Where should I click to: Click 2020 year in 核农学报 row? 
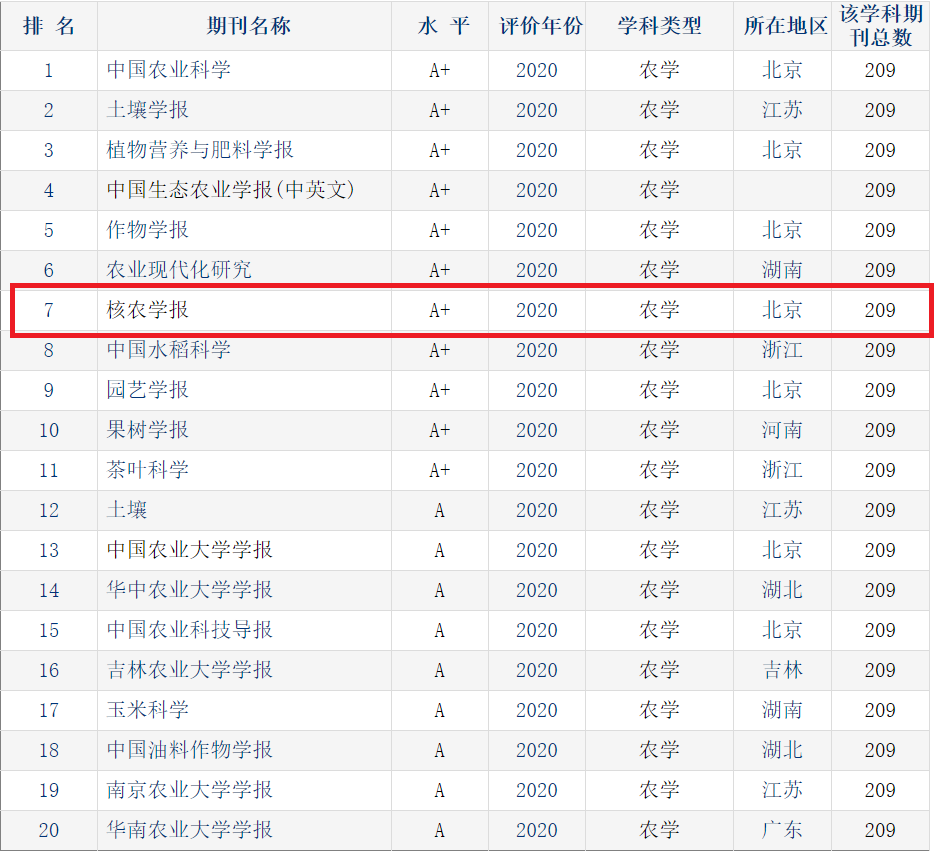pyautogui.click(x=536, y=310)
